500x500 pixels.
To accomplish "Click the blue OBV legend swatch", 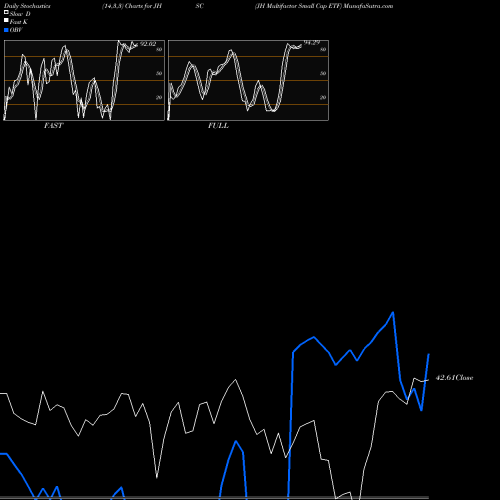I will click(x=6, y=30).
